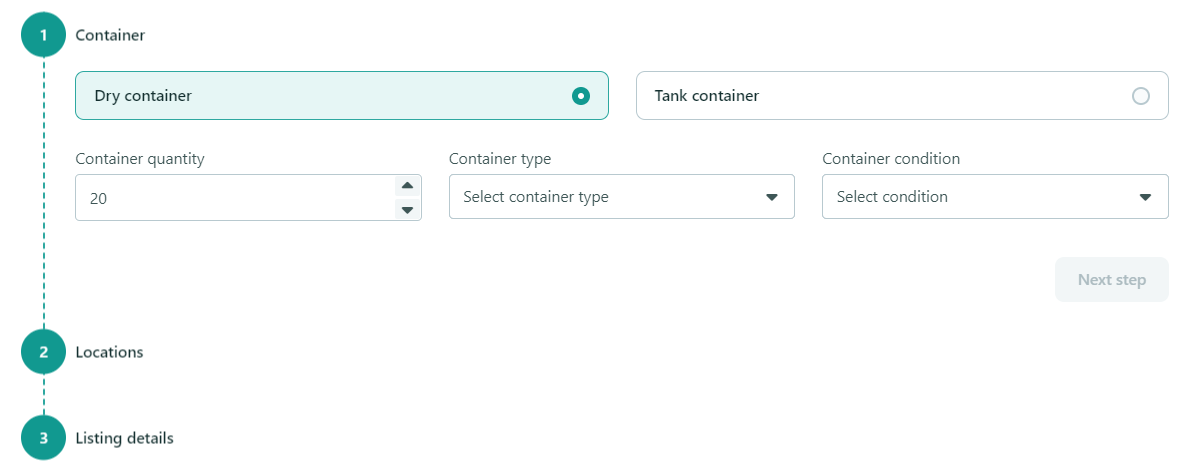The image size is (1198, 470).
Task: Go to the Locations step label
Action: [109, 352]
